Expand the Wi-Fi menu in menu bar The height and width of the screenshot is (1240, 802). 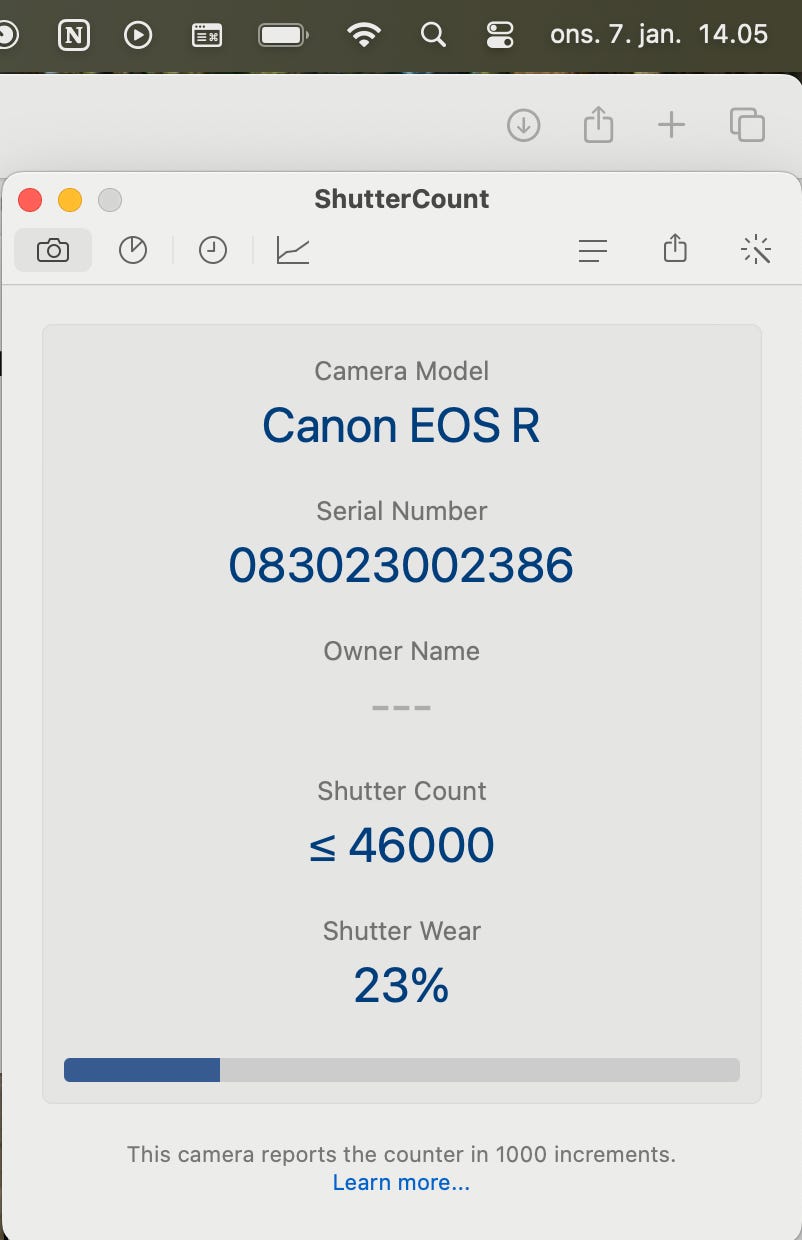tap(364, 35)
